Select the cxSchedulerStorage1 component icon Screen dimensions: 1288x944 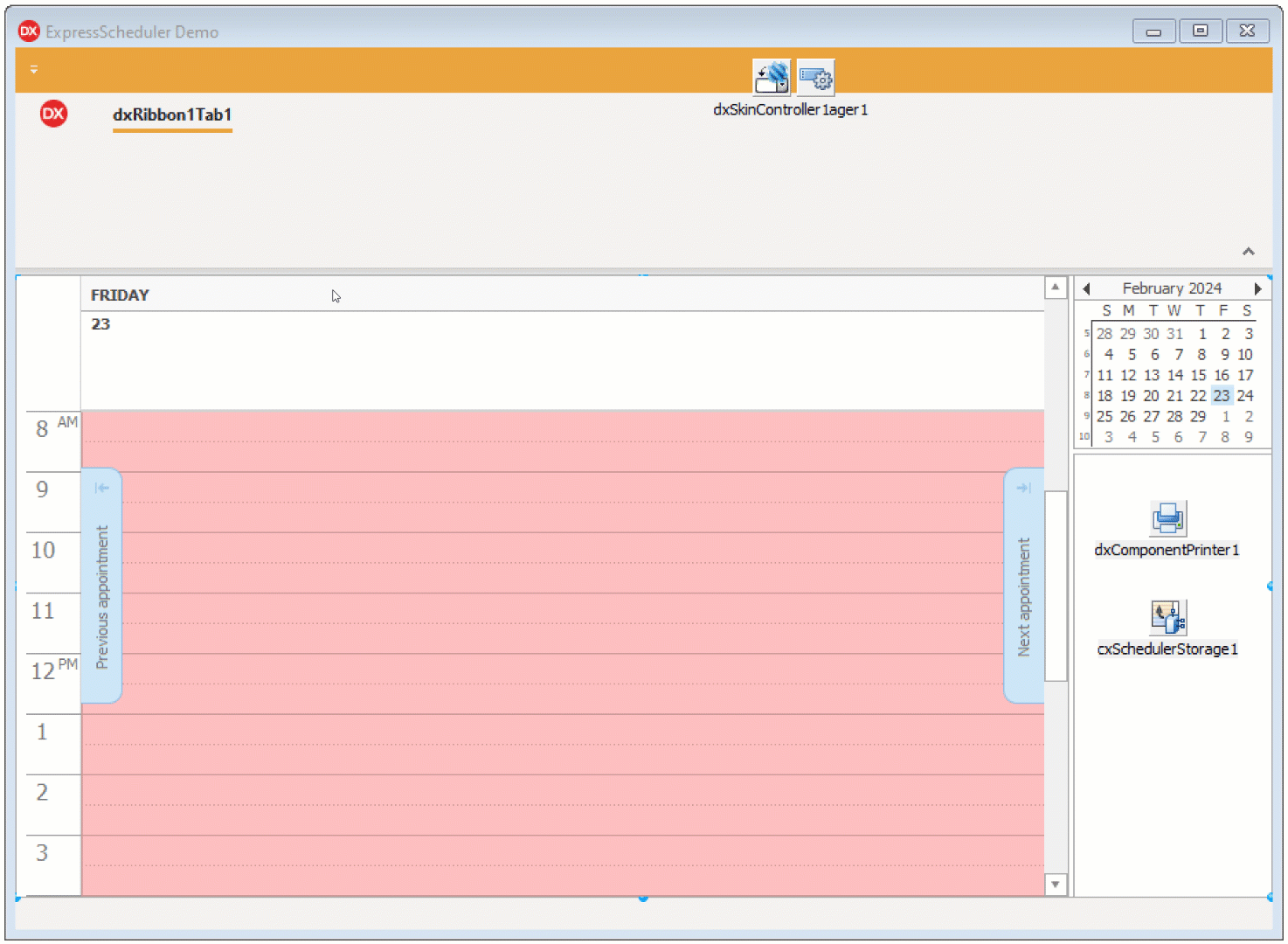click(1167, 617)
